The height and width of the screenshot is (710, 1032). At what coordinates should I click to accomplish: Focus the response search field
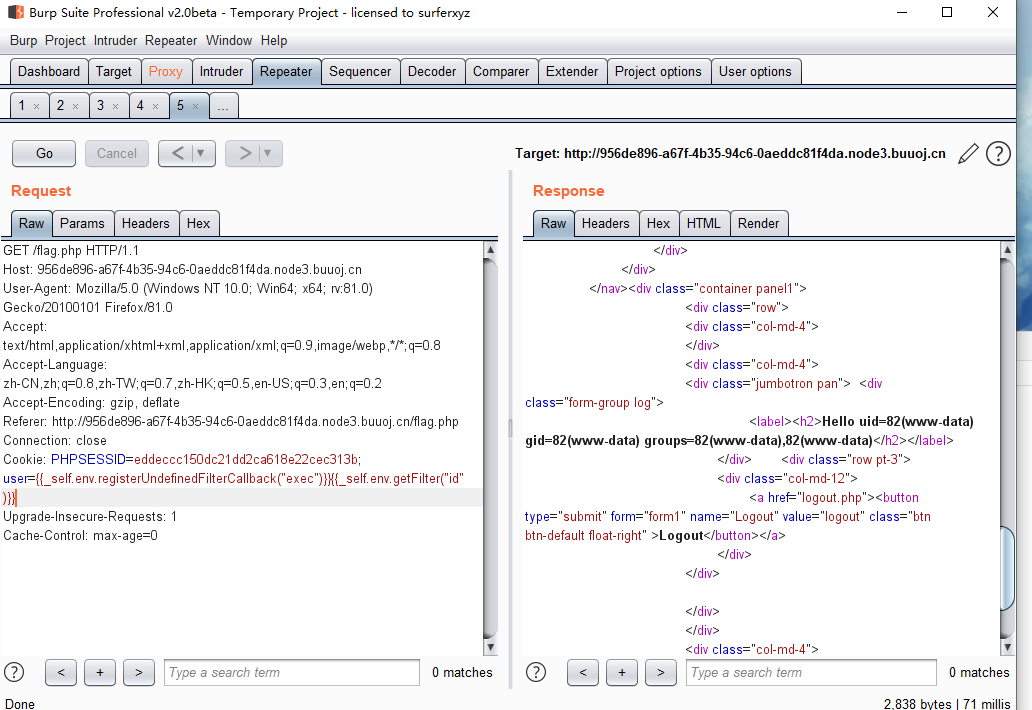pyautogui.click(x=811, y=672)
